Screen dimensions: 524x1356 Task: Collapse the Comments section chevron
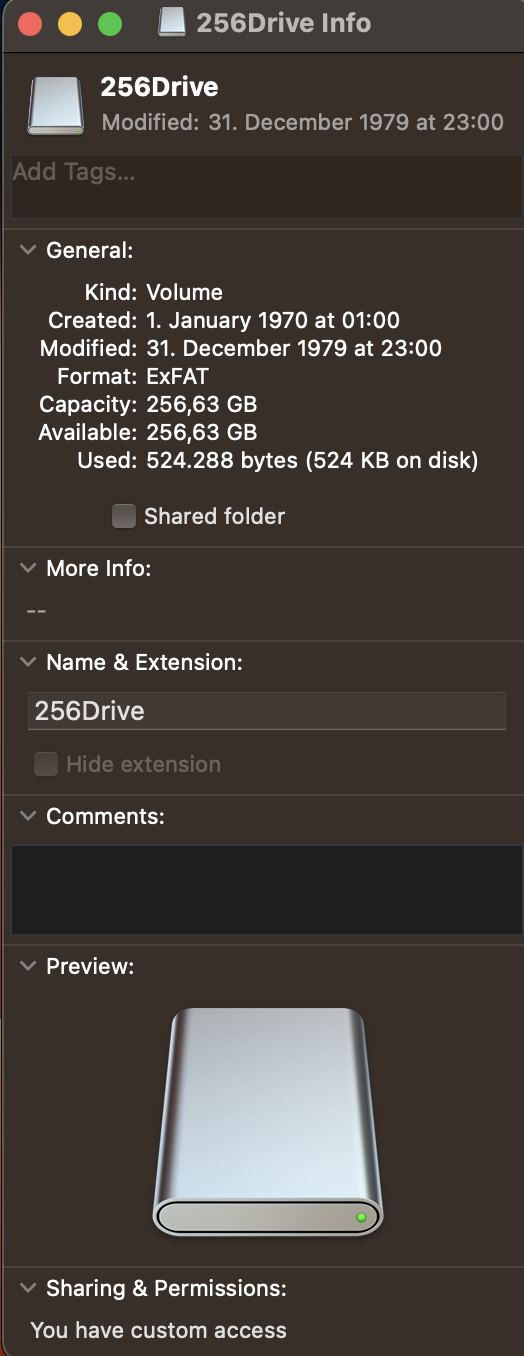pyautogui.click(x=28, y=816)
